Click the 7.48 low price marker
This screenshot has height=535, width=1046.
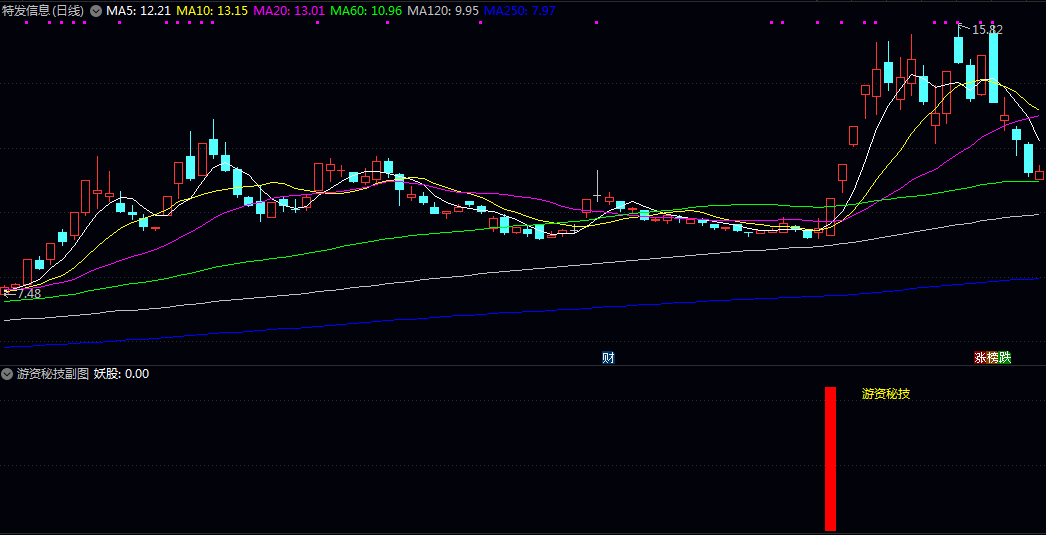coord(26,293)
